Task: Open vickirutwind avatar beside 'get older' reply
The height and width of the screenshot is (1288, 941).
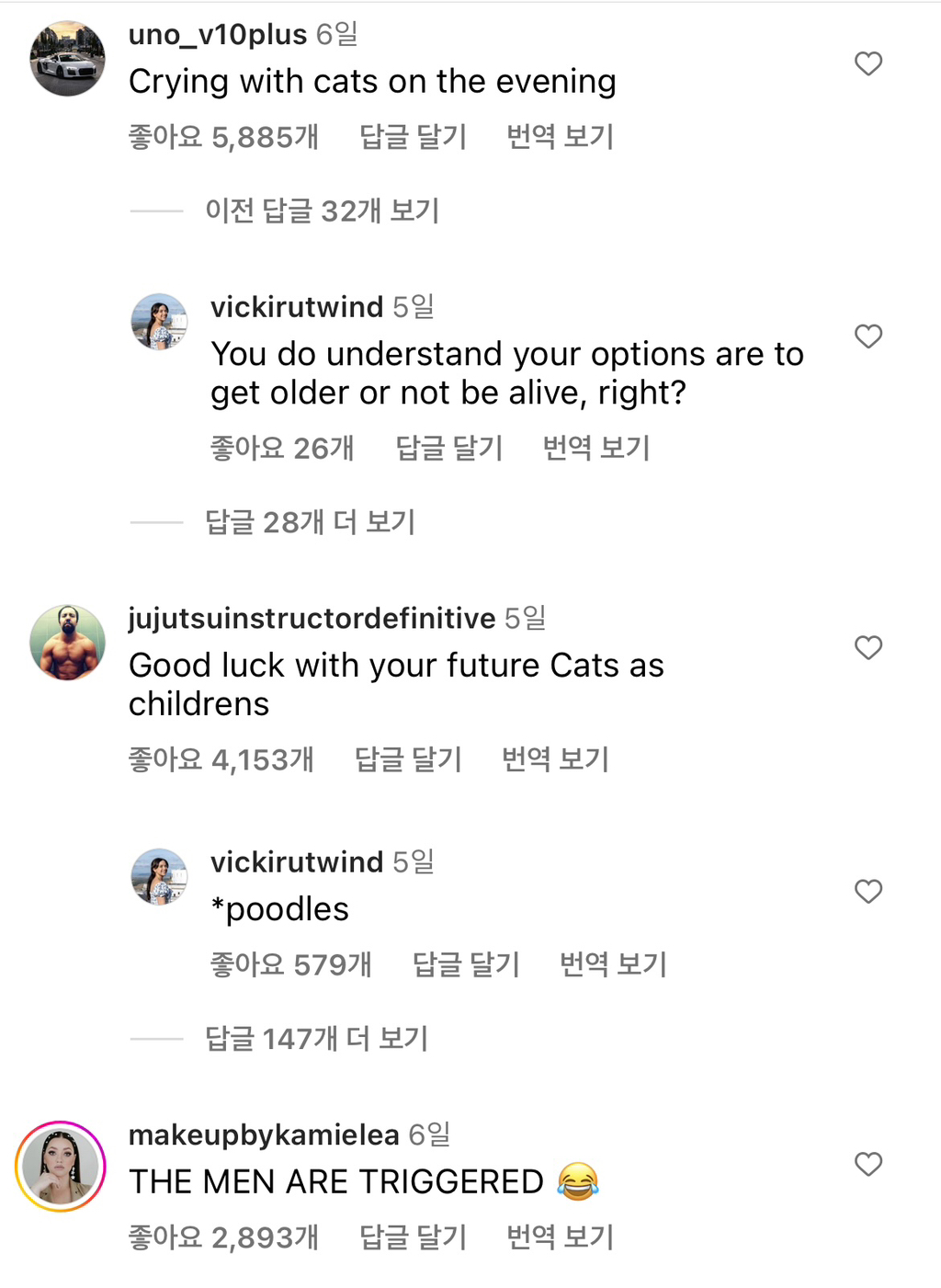Action: point(159,322)
